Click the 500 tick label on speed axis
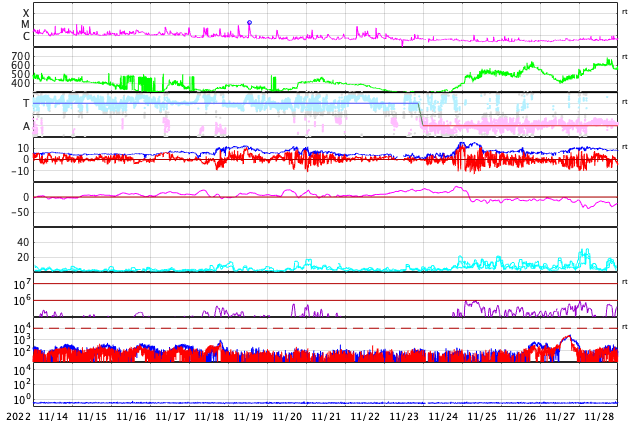634x424 pixels. pyautogui.click(x=21, y=74)
